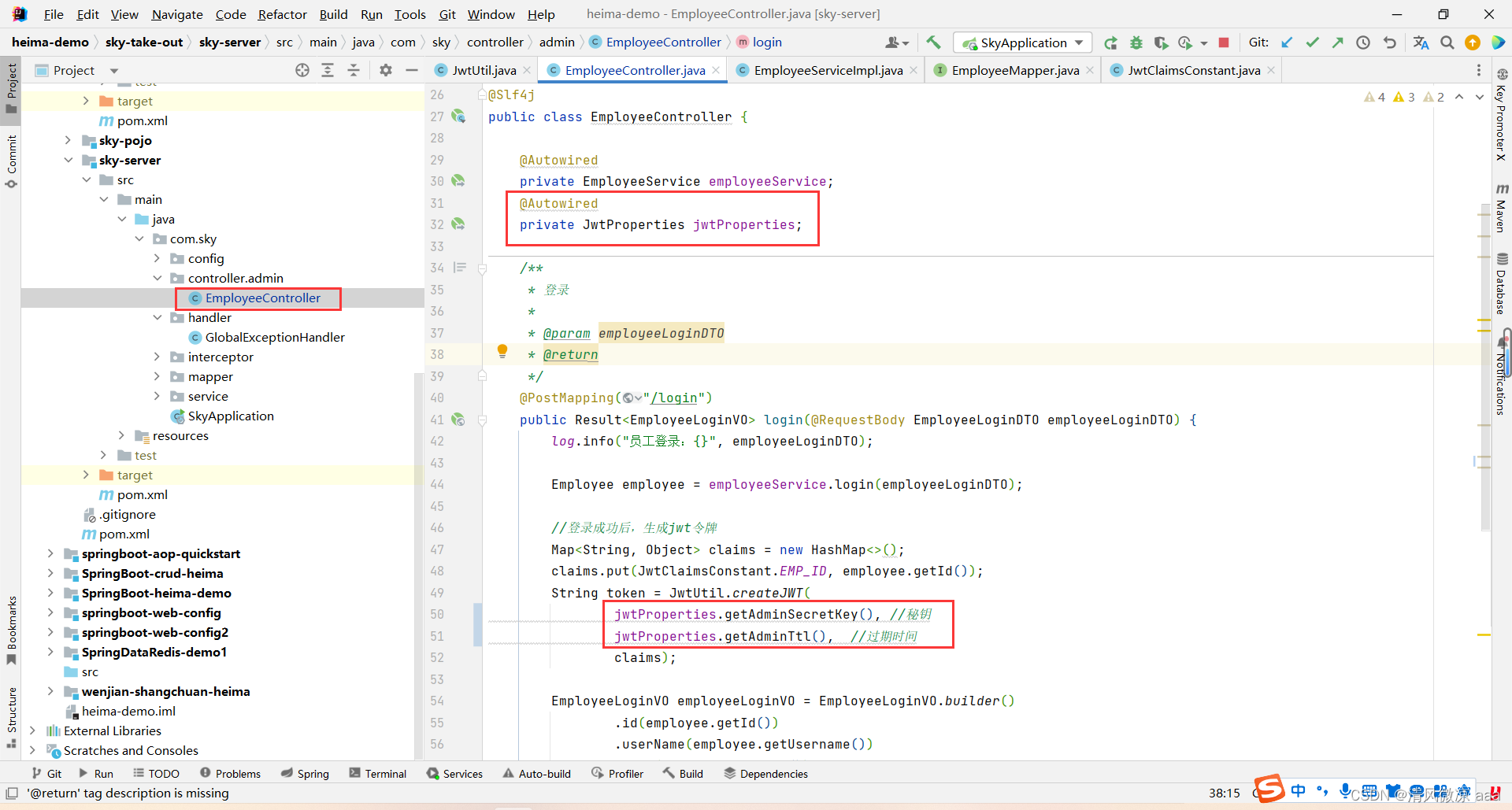Collapse all in Project panel

click(x=354, y=70)
